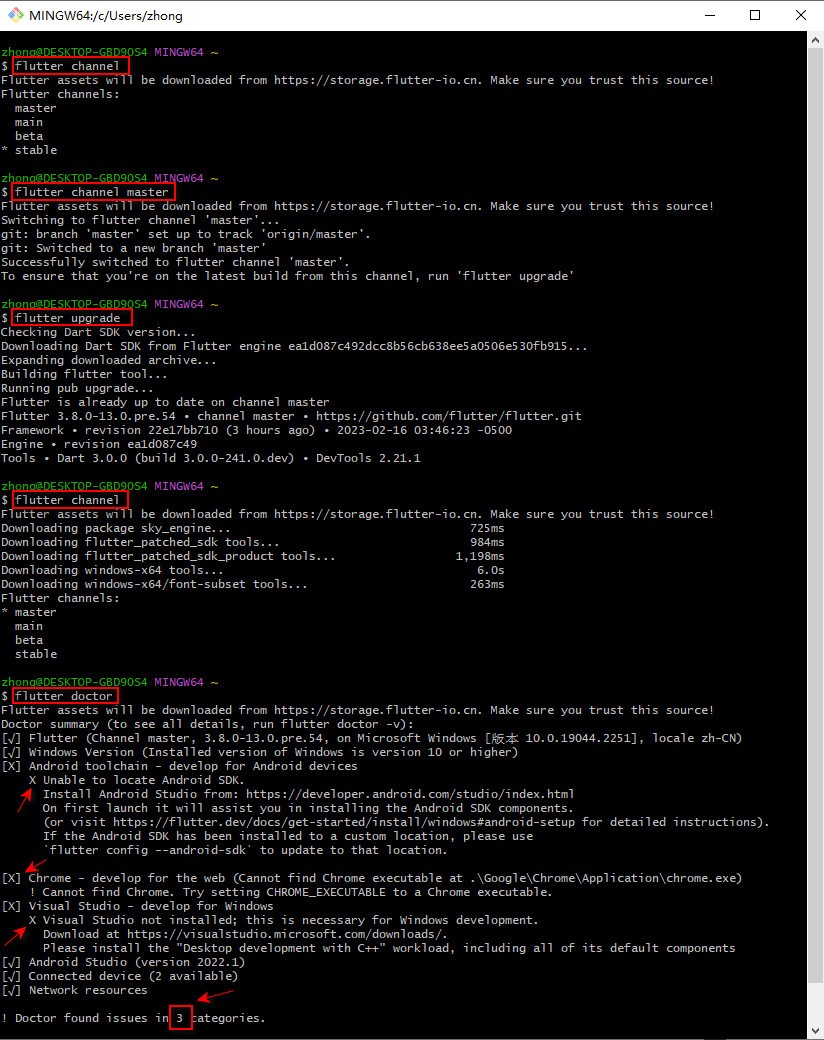Click 'Visual Studio not installed' error line
Viewport: 824px width, 1040px height.
click(283, 920)
